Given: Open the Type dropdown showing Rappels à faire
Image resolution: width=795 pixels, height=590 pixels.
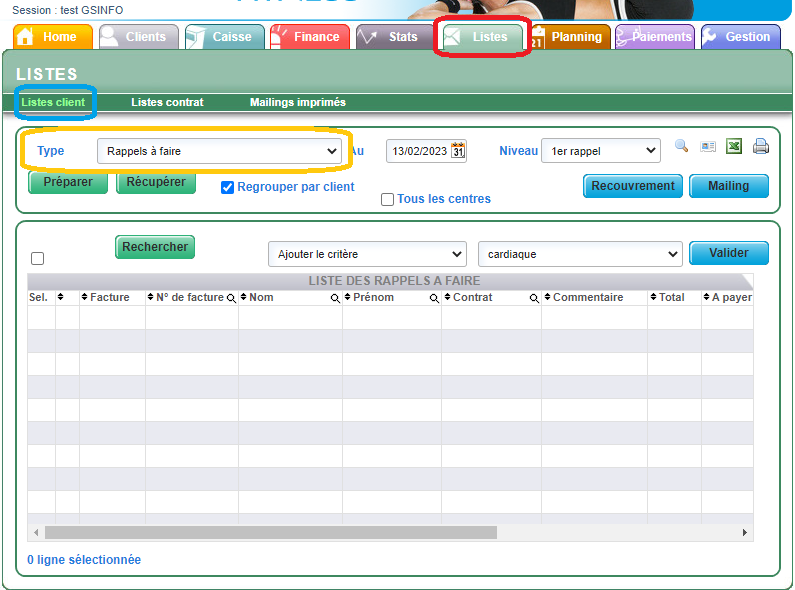Looking at the screenshot, I should point(220,151).
